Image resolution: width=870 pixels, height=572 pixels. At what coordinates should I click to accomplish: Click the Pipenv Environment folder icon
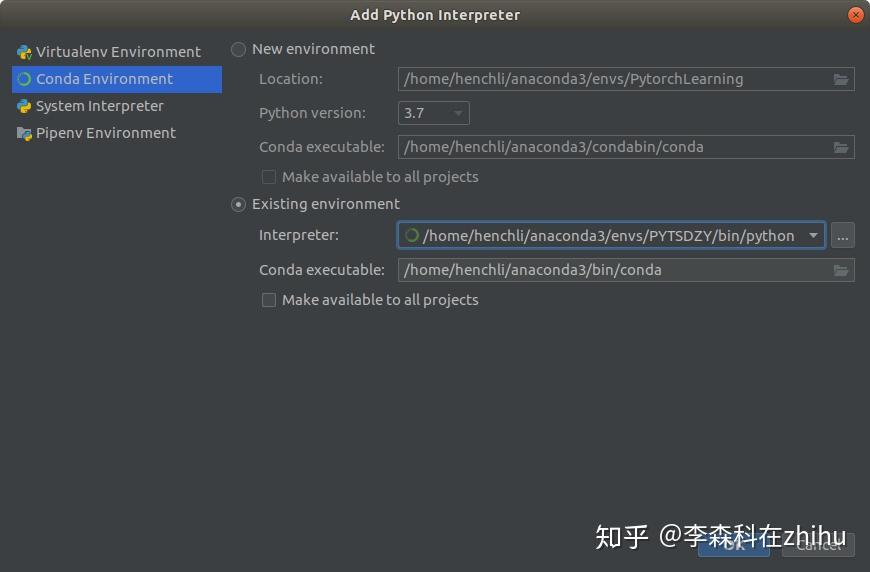[24, 134]
